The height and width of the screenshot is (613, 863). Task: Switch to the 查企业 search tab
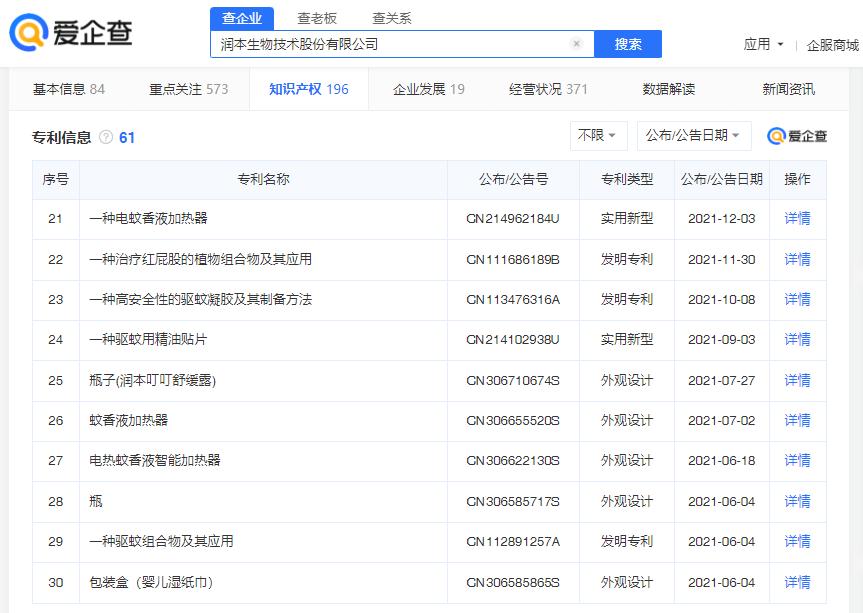(242, 19)
